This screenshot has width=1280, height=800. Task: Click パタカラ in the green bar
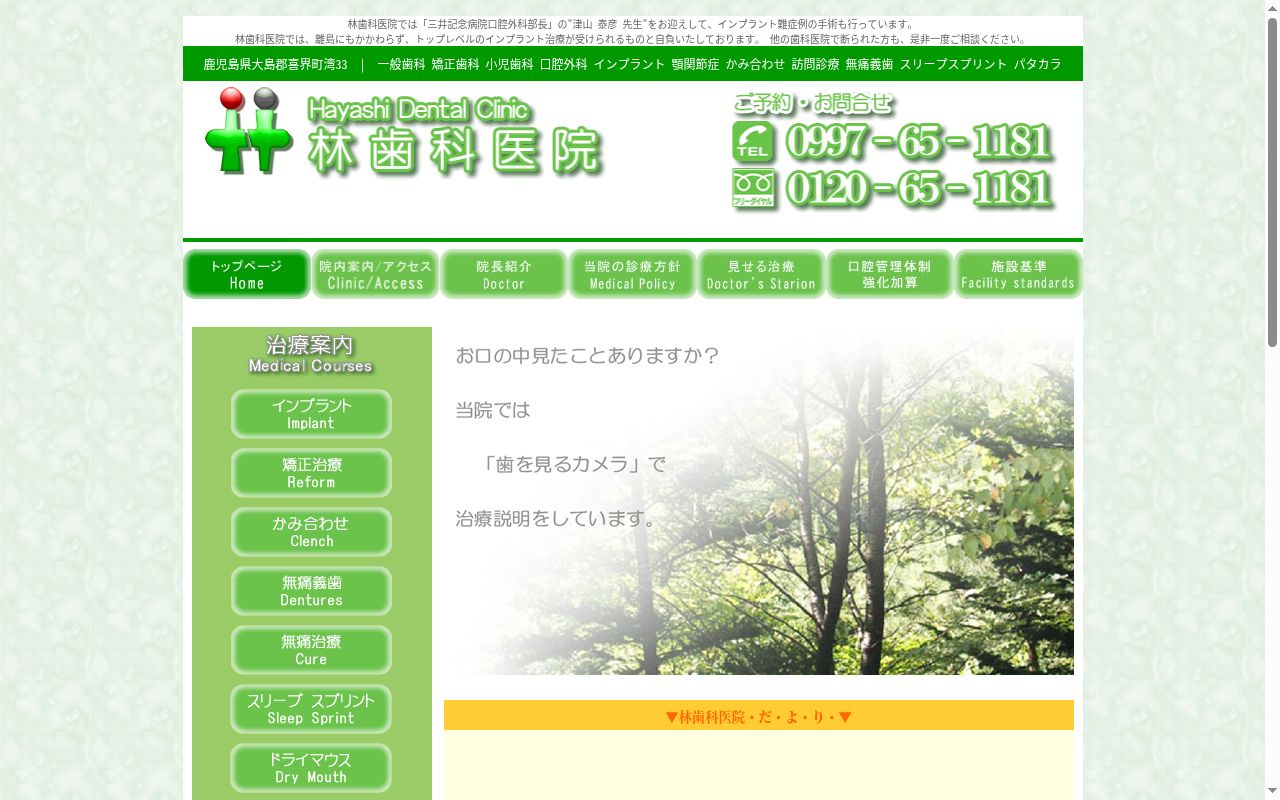tap(1037, 64)
